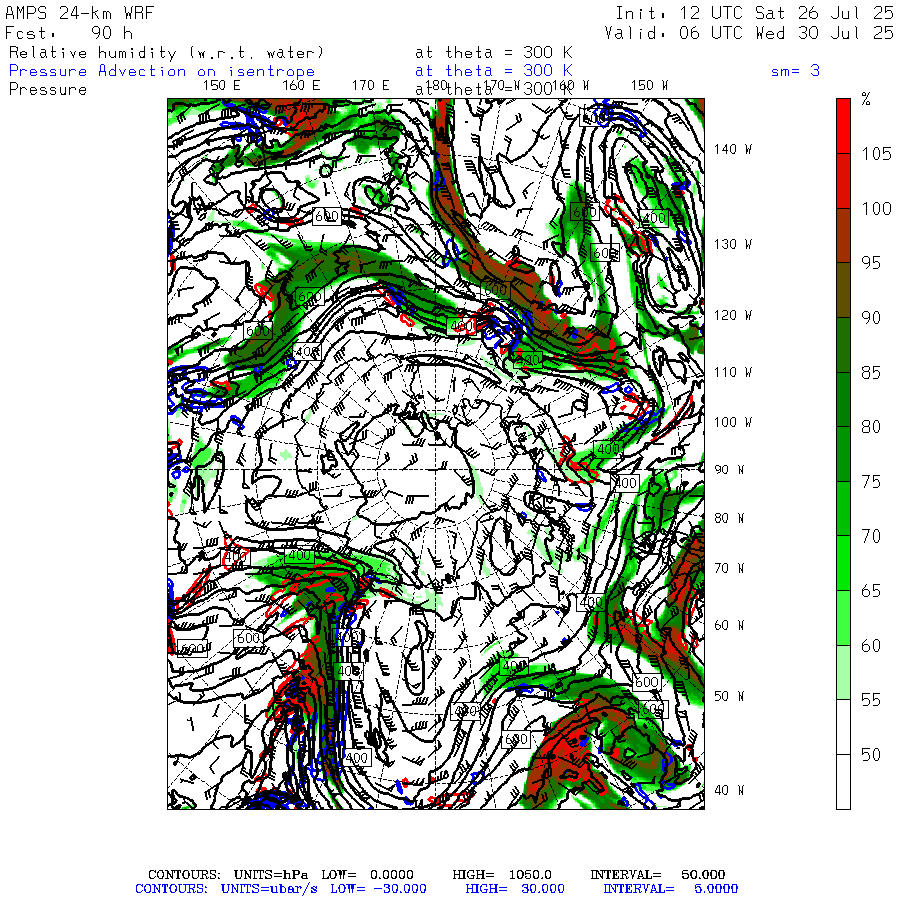
Task: Select the blue 'HIGH= 30.000' legend value
Action: point(515,889)
